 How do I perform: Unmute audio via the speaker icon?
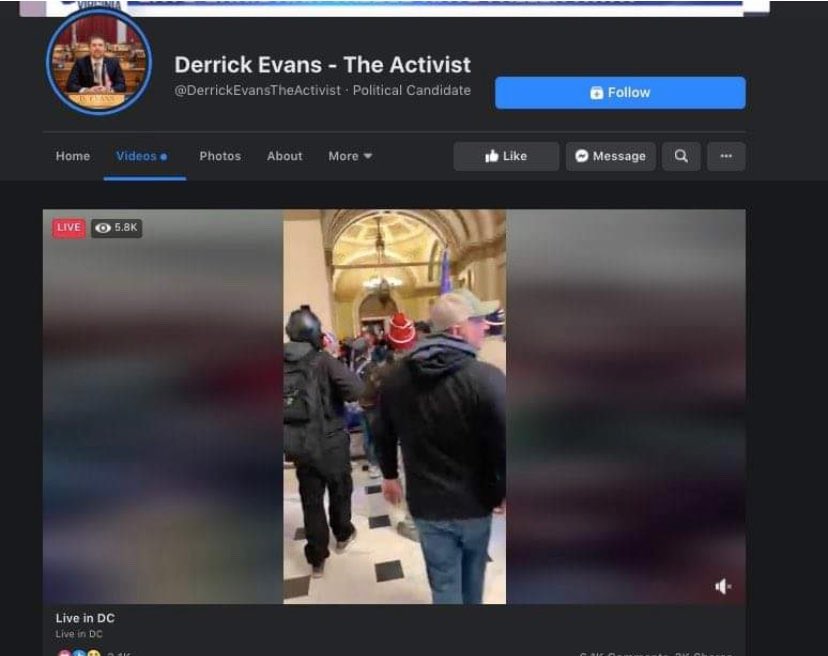click(722, 586)
